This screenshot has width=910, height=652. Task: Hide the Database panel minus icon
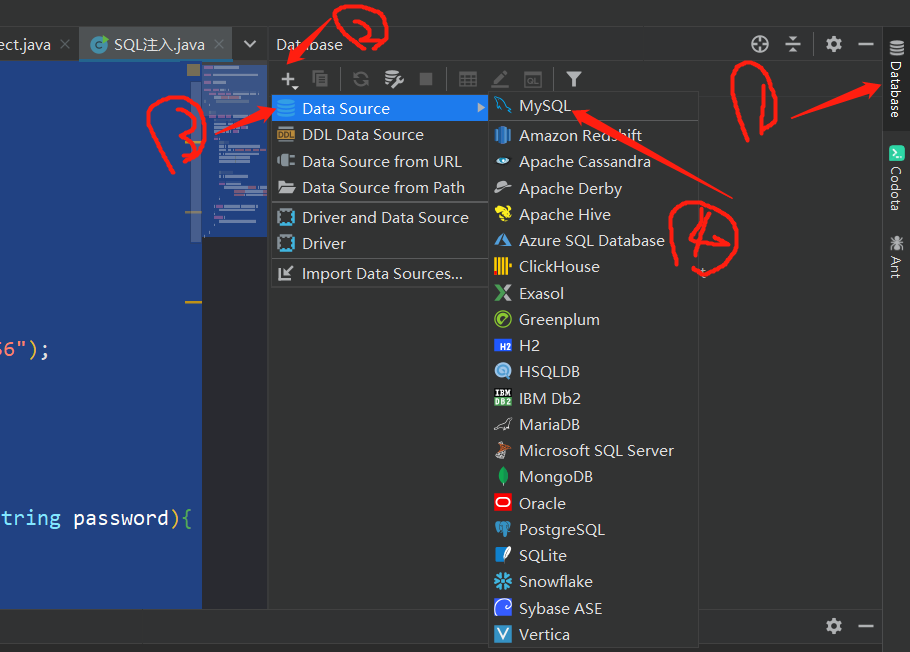click(x=866, y=44)
